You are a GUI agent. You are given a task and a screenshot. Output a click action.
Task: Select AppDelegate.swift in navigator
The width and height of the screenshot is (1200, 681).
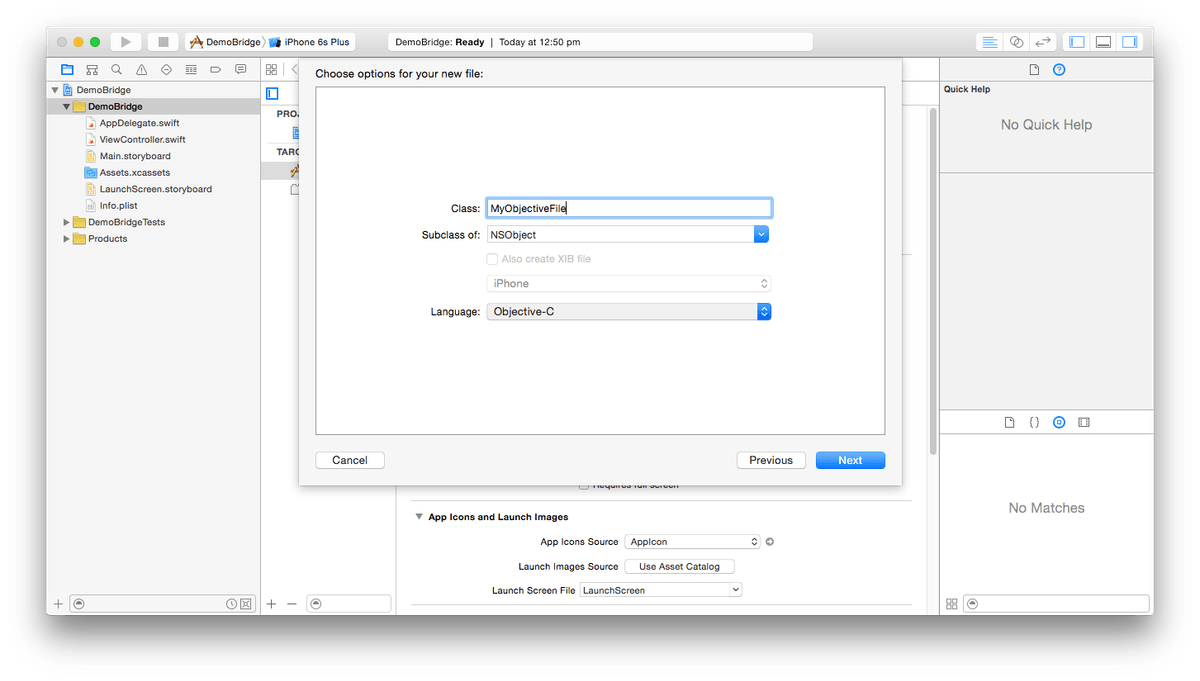tap(139, 123)
